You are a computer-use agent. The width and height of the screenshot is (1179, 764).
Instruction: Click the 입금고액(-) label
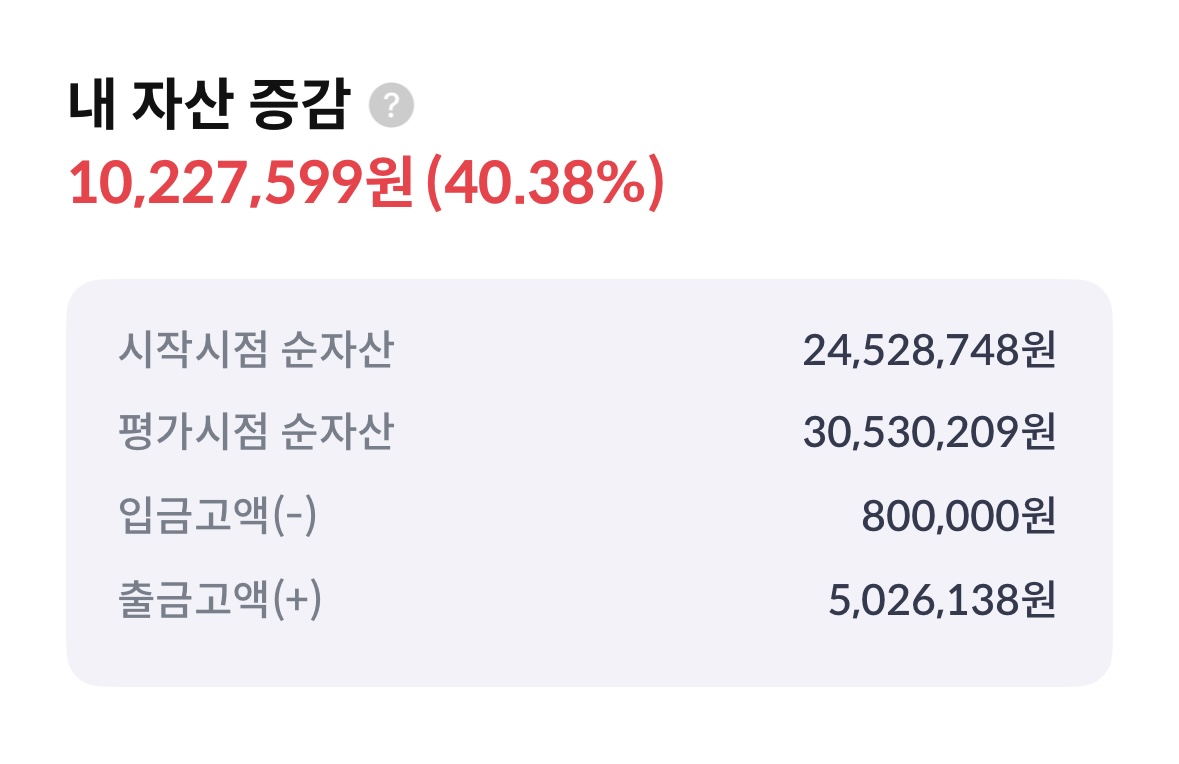click(217, 518)
